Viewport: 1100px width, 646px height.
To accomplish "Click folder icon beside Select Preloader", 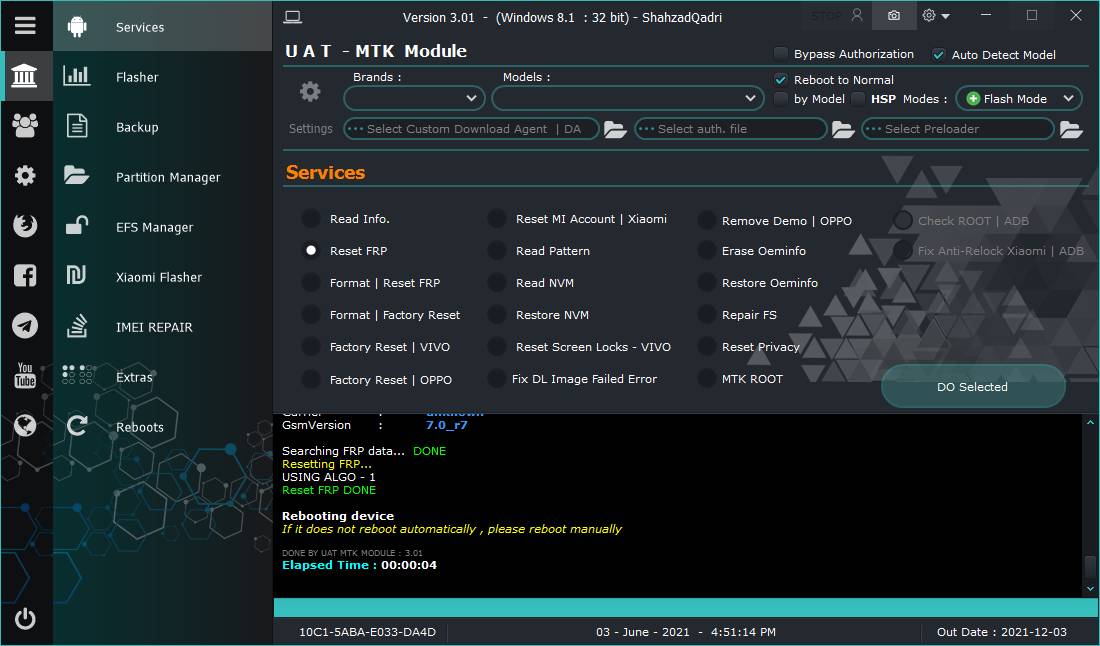I will click(1070, 129).
